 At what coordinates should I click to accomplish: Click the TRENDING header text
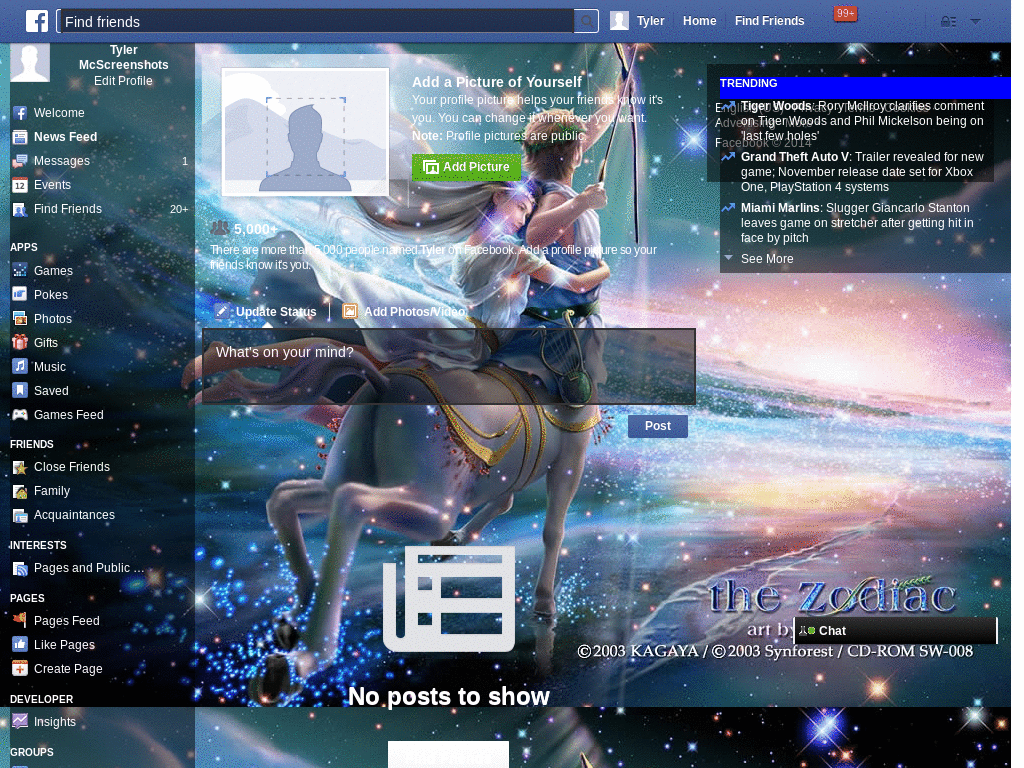(748, 84)
